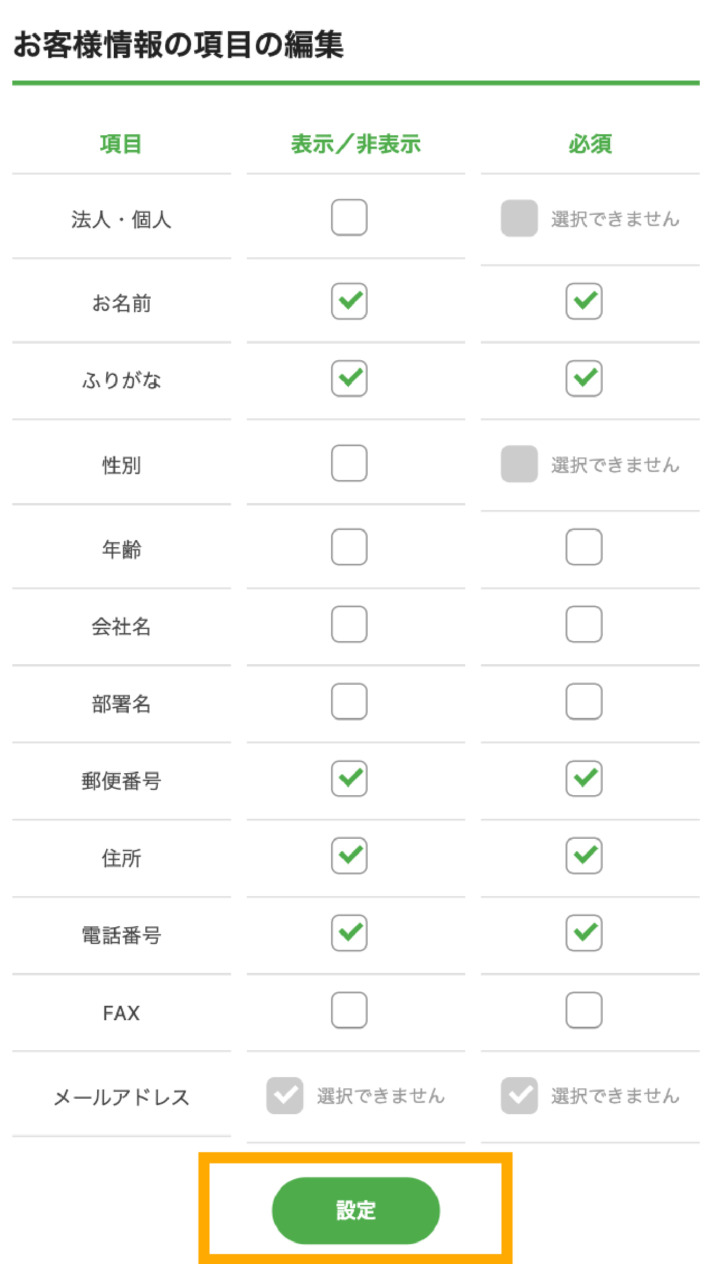This screenshot has width=711, height=1264.
Task: Mark 会社名 as required
Action: [584, 624]
